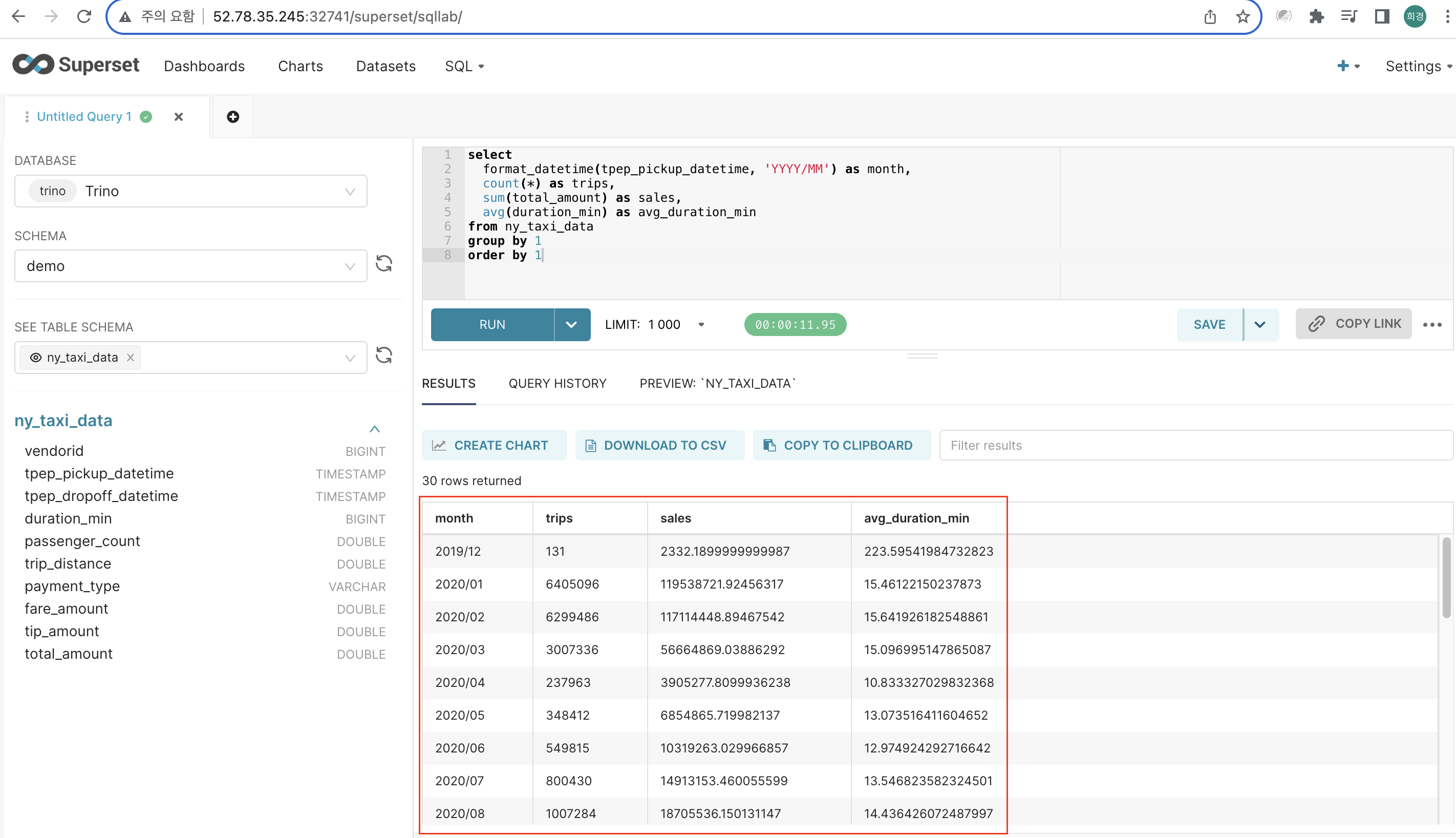
Task: Bookmark this page with star icon
Action: click(x=1243, y=17)
